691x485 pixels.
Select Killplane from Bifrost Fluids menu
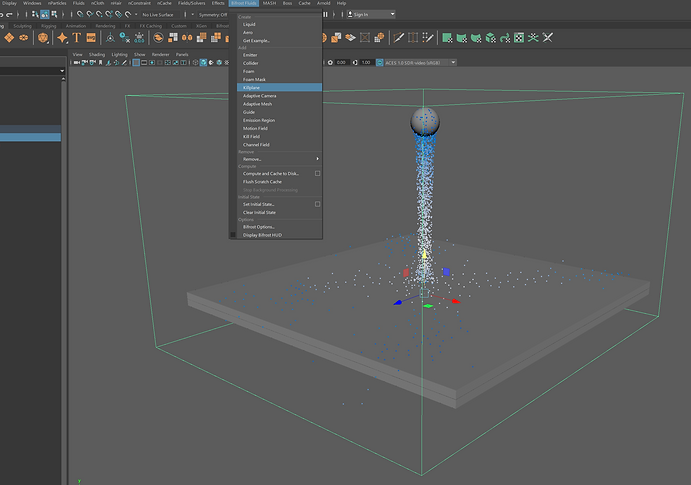pos(279,87)
